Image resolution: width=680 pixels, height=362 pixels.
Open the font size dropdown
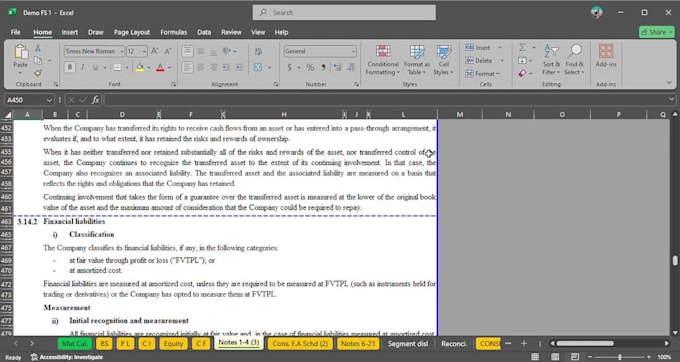pyautogui.click(x=144, y=51)
